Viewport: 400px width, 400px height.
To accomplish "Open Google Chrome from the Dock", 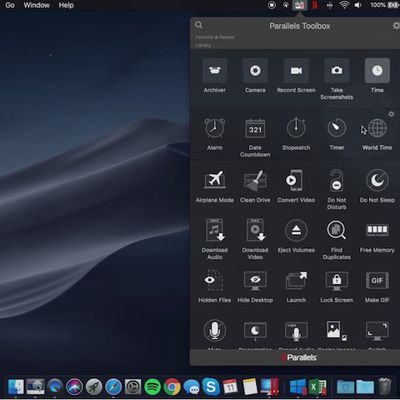I will 172,387.
